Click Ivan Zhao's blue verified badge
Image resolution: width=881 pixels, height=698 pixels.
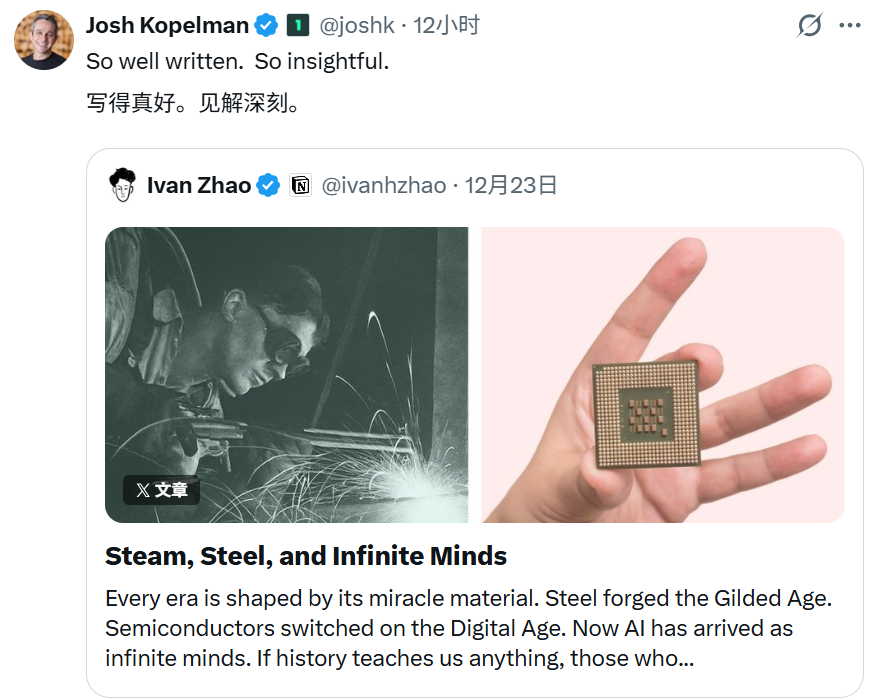tap(268, 185)
